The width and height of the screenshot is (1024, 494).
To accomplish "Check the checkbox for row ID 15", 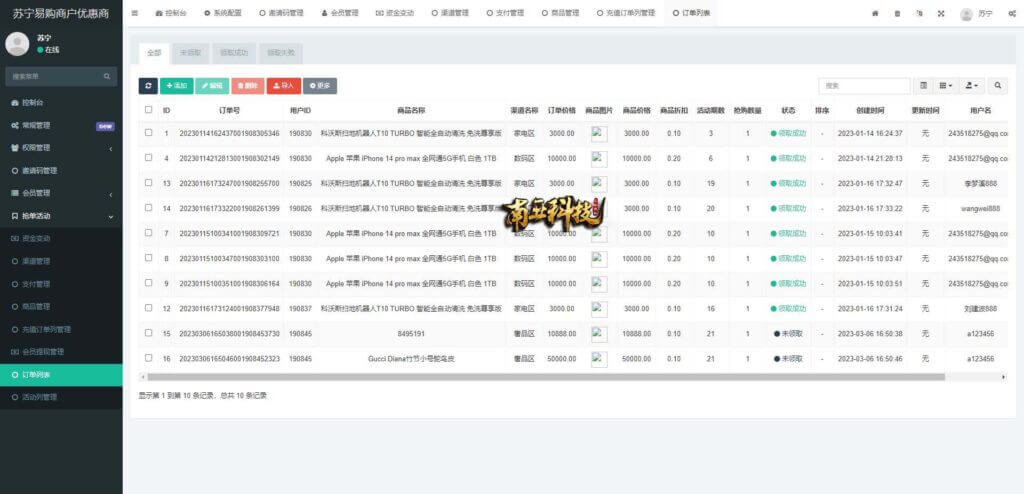I will point(148,333).
